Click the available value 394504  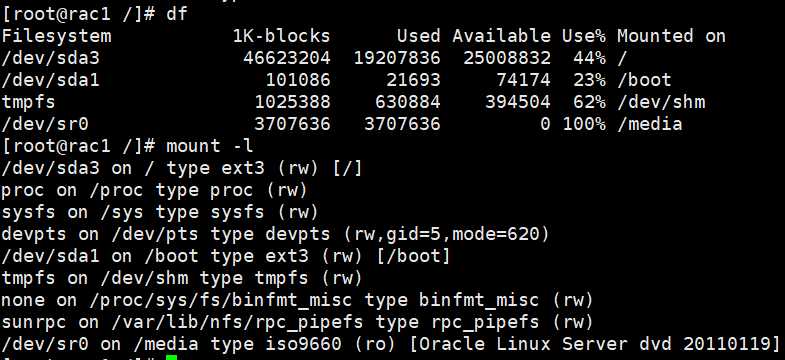pyautogui.click(x=518, y=102)
